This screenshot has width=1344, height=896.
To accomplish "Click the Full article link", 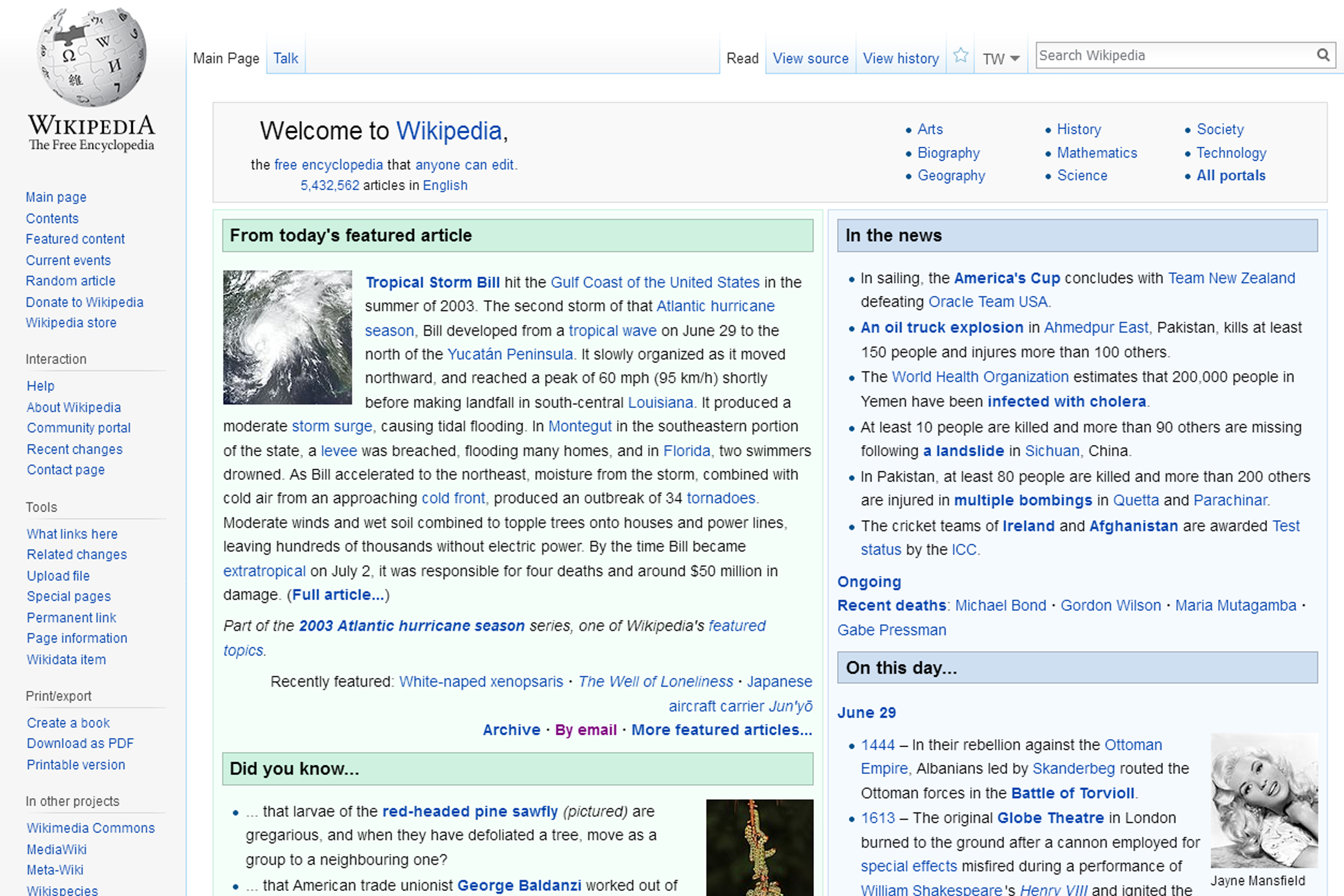I will coord(338,595).
